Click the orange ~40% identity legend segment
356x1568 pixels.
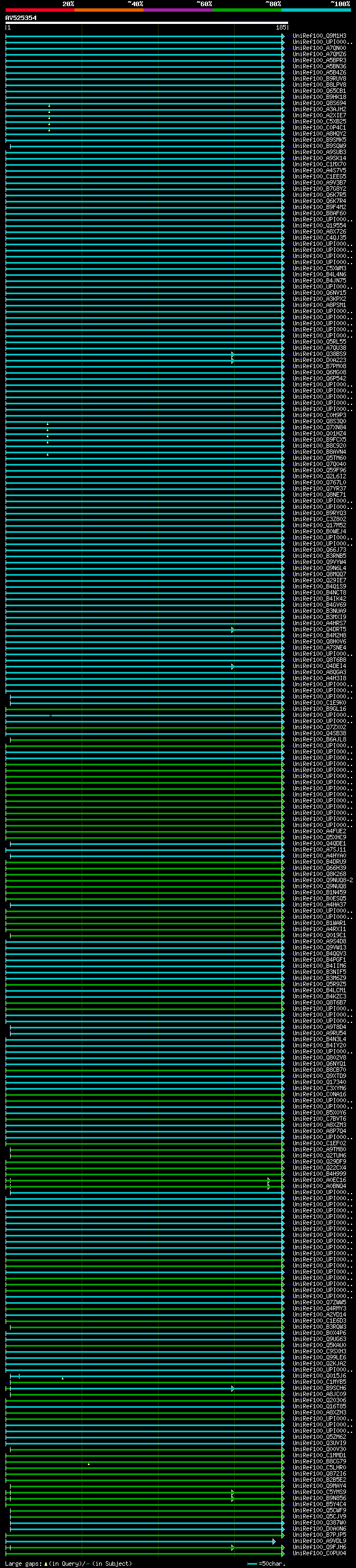109,10
